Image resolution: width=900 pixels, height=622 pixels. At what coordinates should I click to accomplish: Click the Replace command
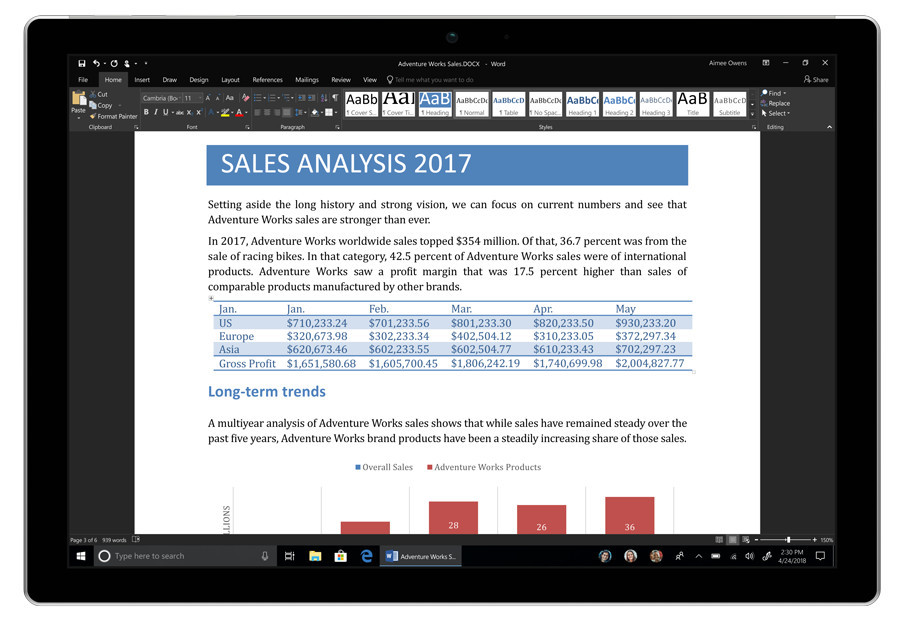(x=775, y=103)
